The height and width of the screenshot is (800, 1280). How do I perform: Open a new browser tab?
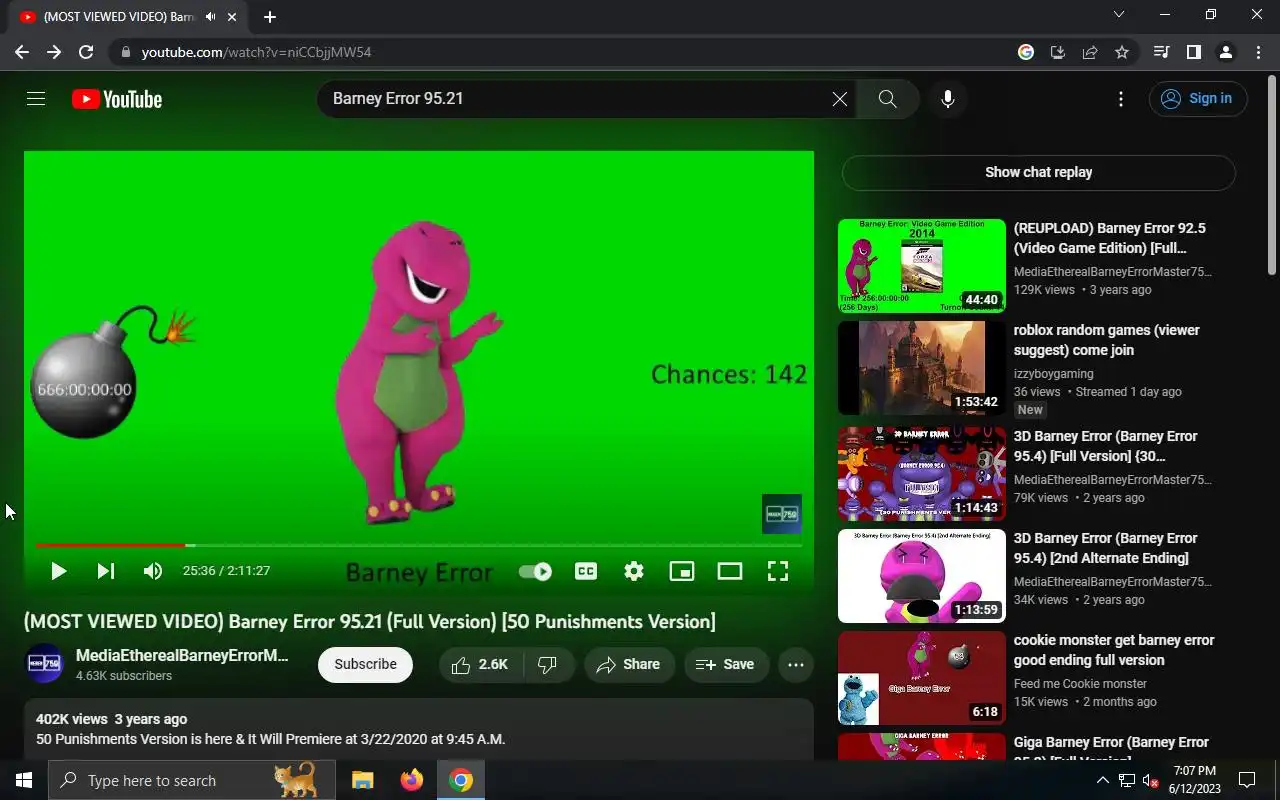point(269,17)
